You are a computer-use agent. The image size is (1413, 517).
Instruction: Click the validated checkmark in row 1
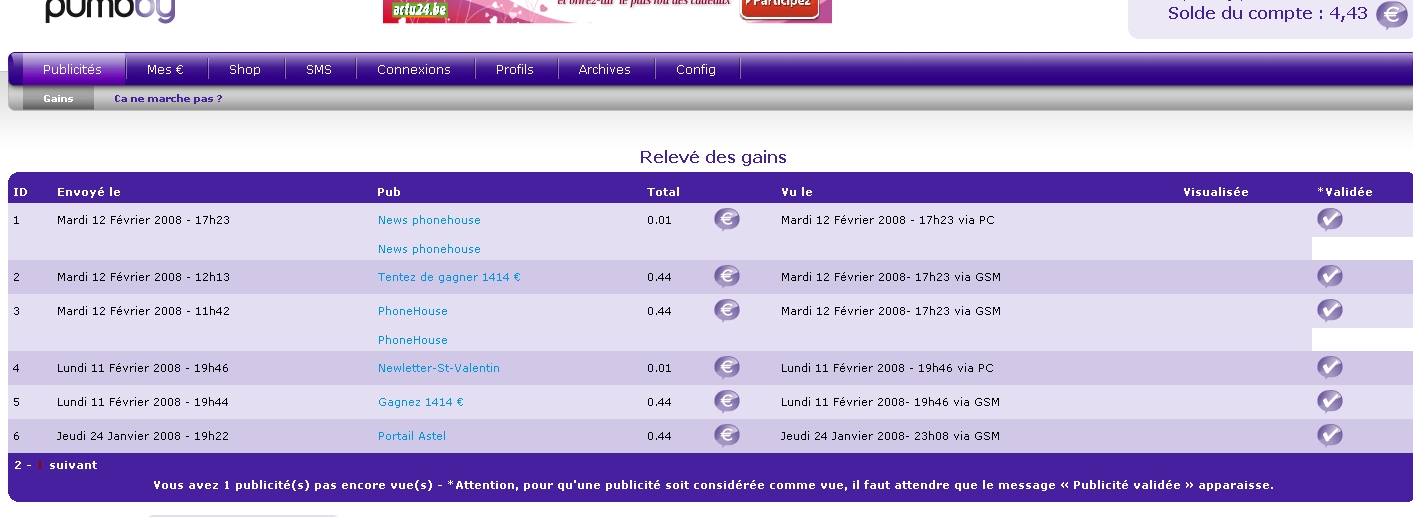coord(1329,220)
